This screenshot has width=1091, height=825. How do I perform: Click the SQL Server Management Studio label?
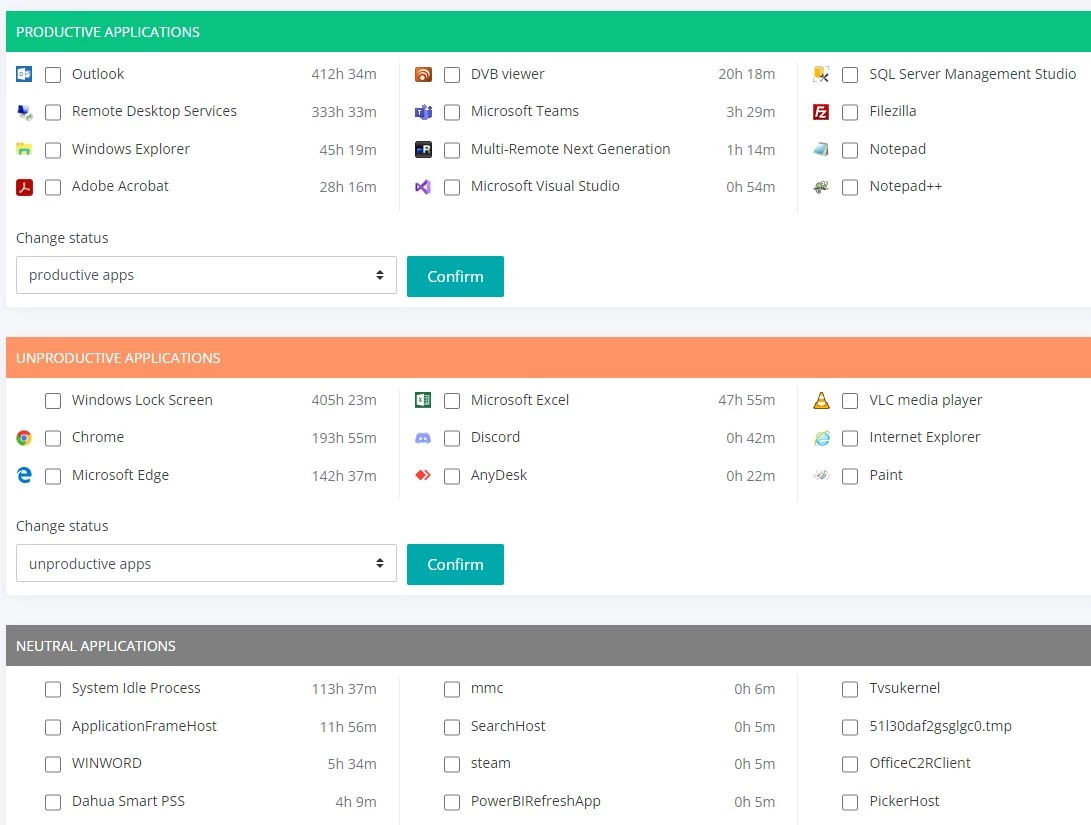tap(973, 74)
